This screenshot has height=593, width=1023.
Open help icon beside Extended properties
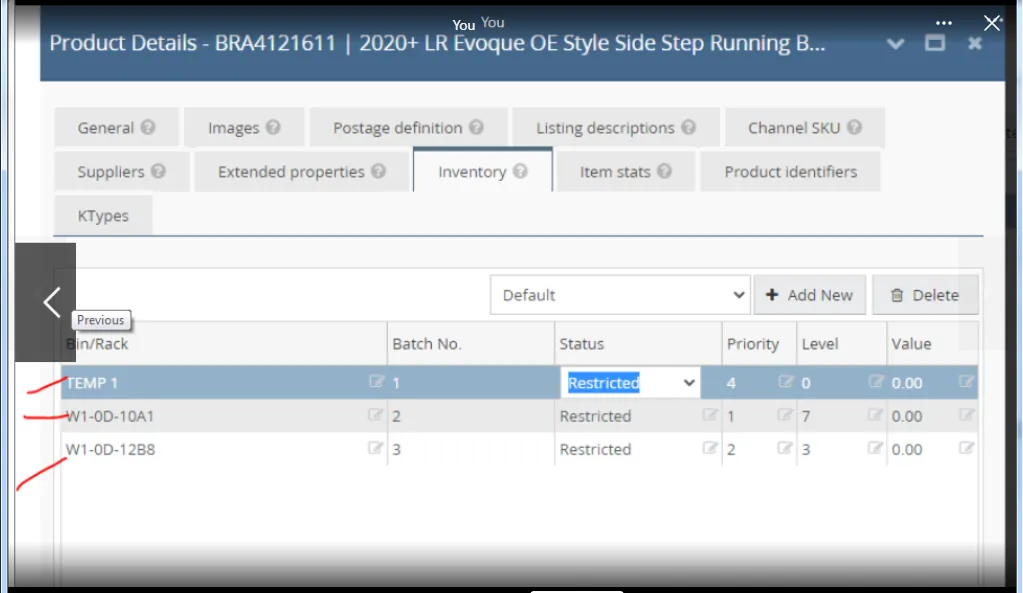379,171
